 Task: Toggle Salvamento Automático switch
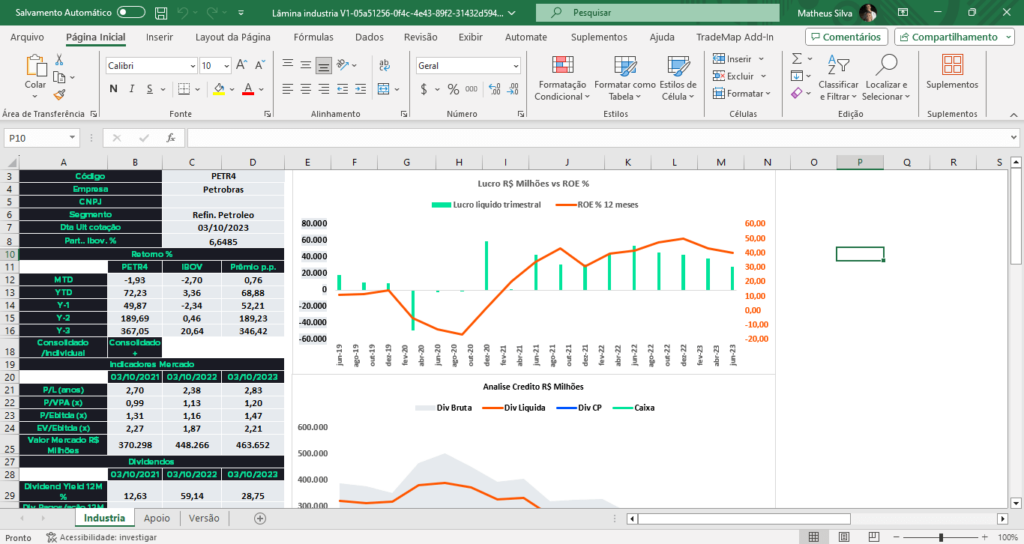pyautogui.click(x=131, y=12)
